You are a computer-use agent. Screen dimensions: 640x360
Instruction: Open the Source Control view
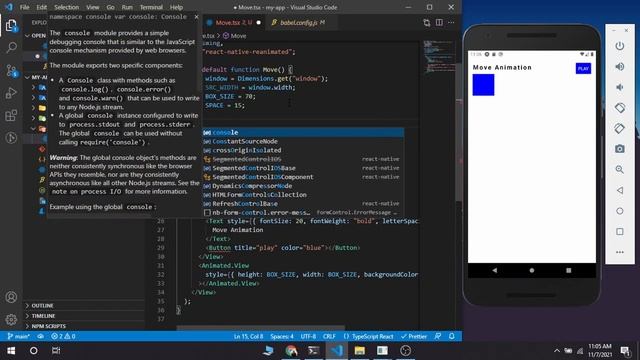(x=11, y=71)
